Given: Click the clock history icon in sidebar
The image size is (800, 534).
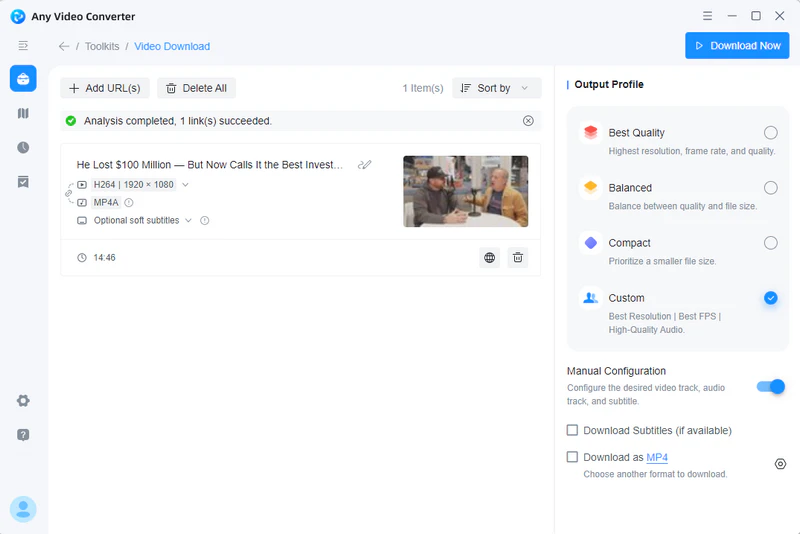Looking at the screenshot, I should click(x=23, y=147).
